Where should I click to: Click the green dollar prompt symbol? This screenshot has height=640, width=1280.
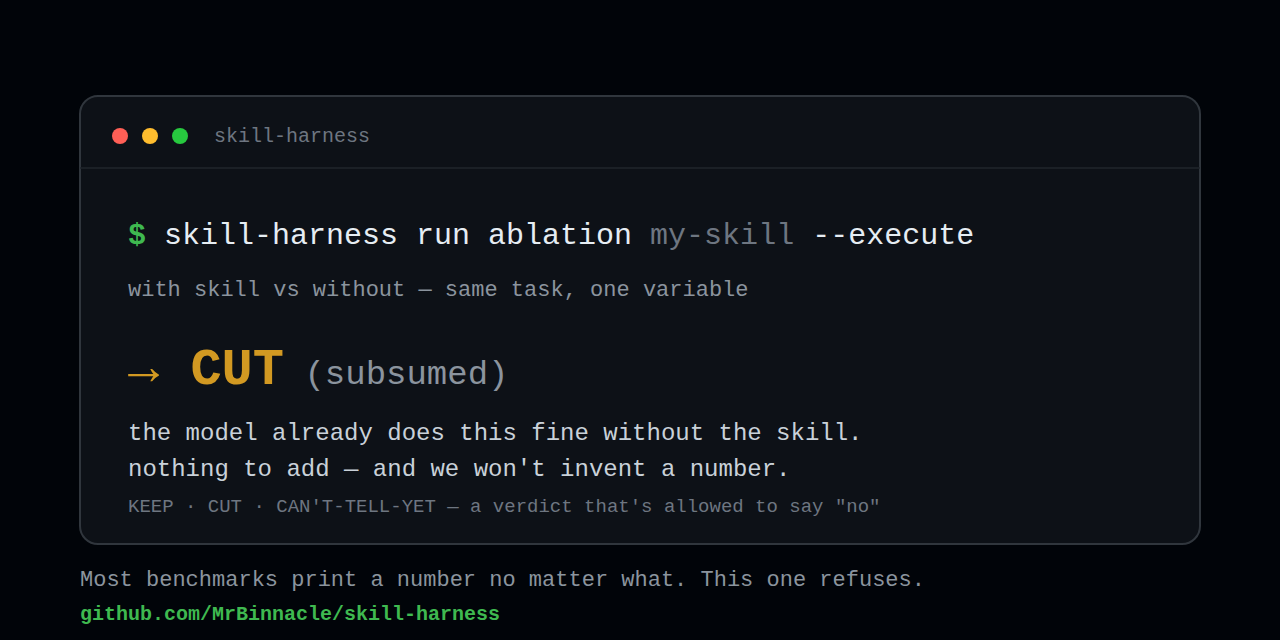(x=137, y=236)
